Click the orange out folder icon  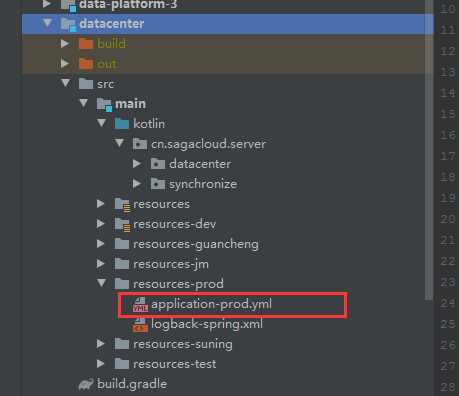(x=86, y=64)
